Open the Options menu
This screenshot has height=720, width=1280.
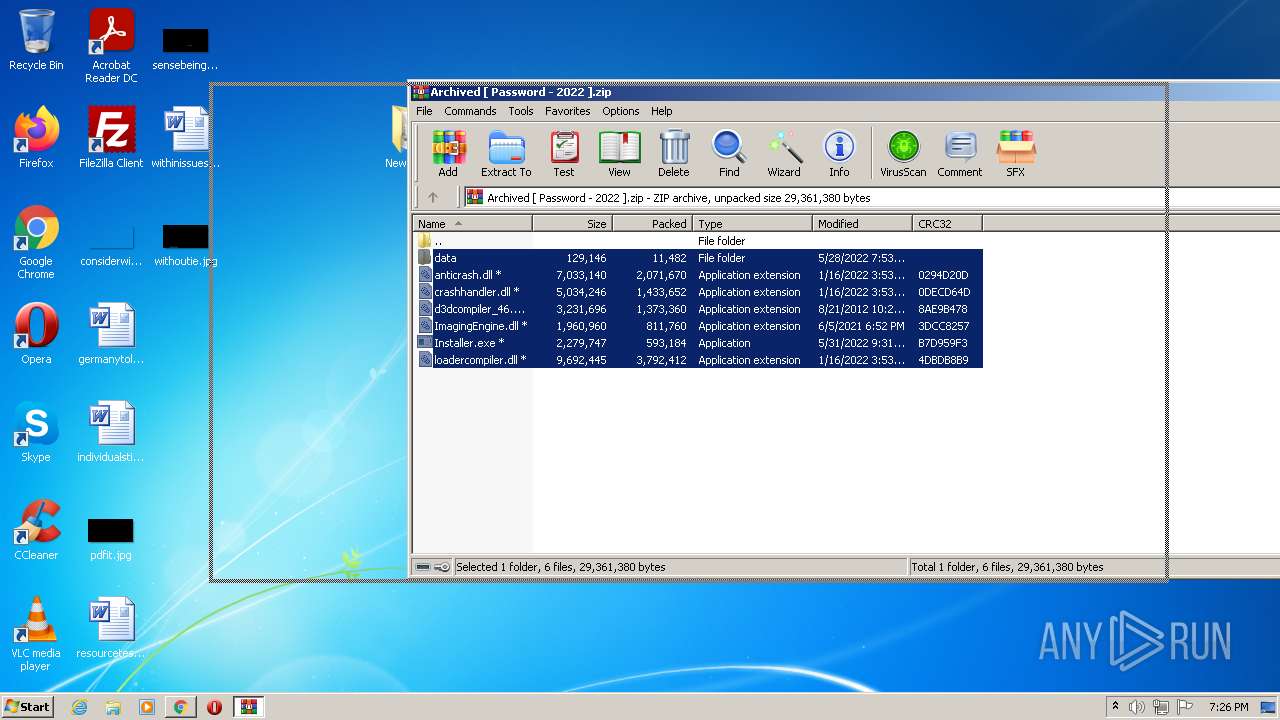(621, 111)
